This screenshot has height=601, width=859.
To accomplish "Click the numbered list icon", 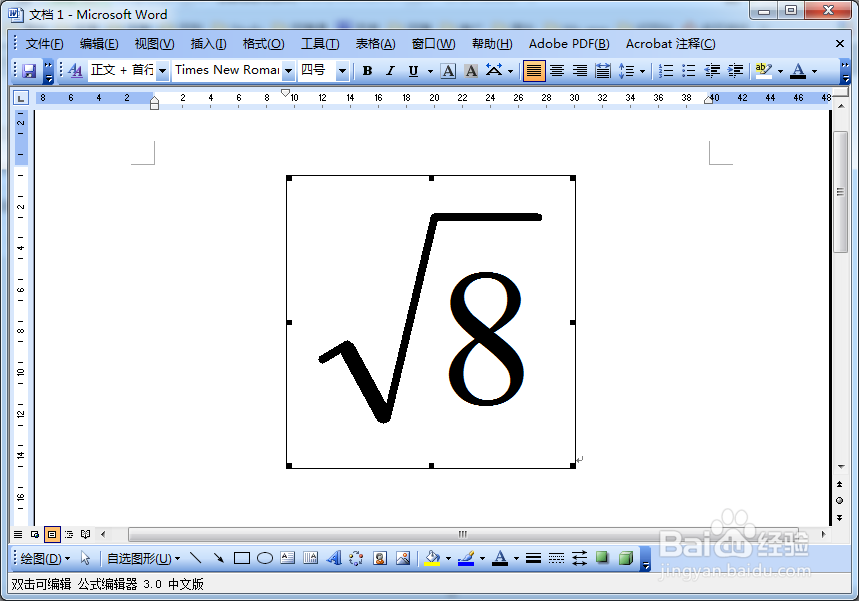I will tap(666, 71).
